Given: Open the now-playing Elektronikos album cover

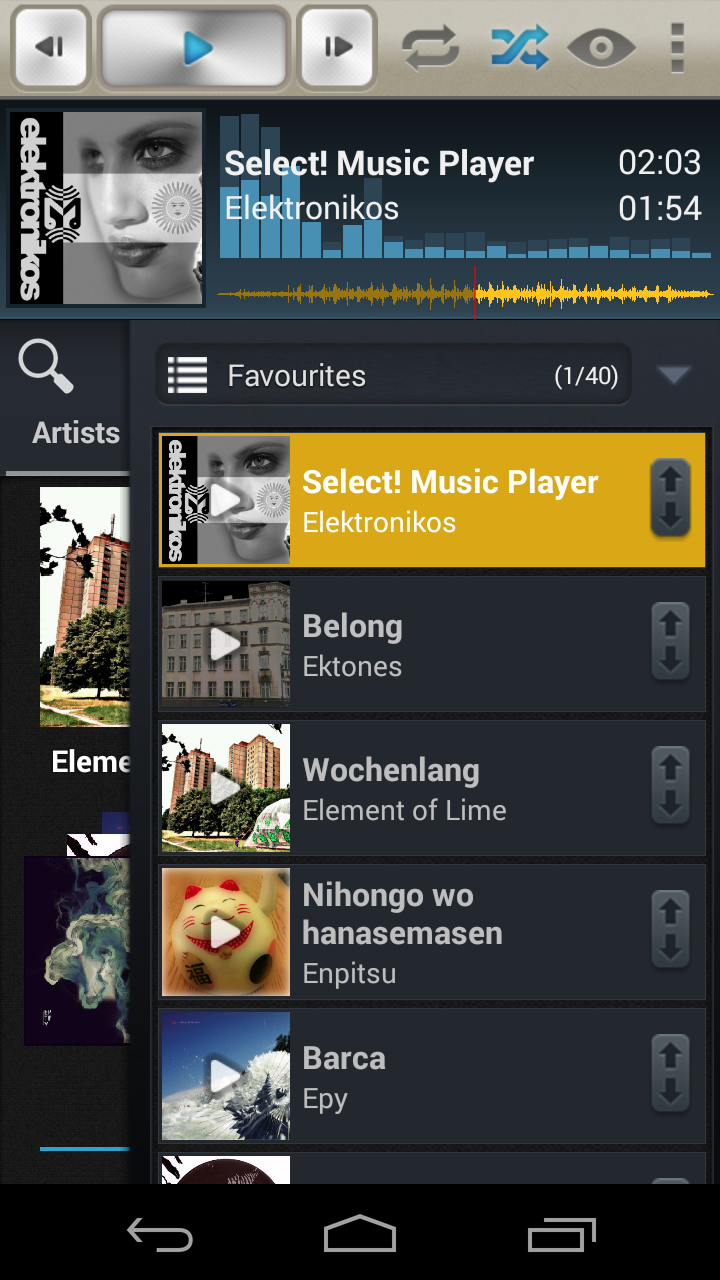Looking at the screenshot, I should (106, 208).
